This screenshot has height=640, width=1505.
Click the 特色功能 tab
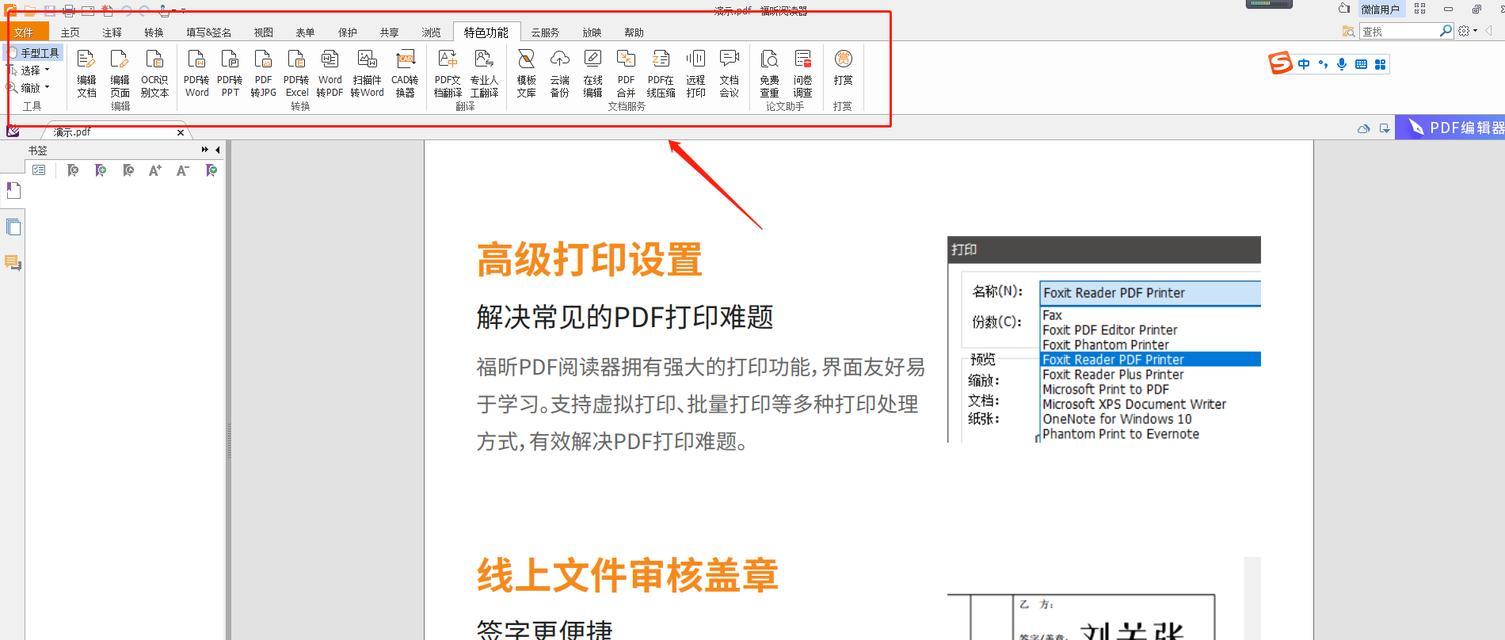click(x=486, y=32)
